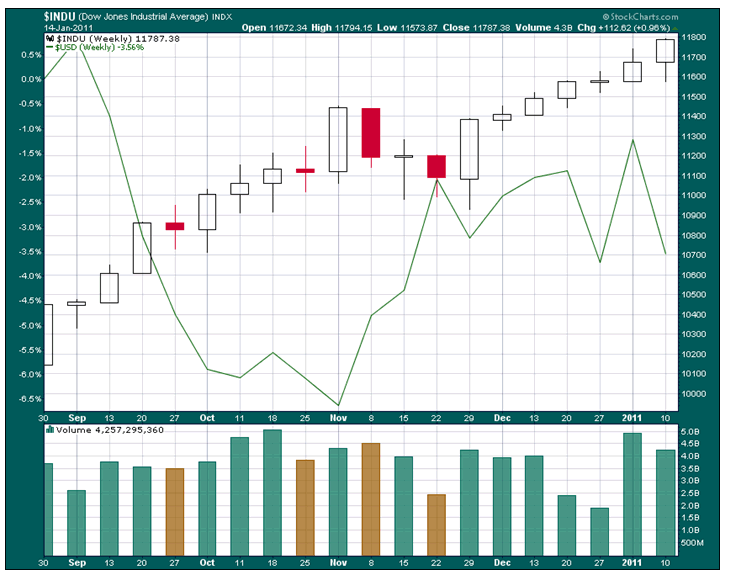Click the tallest green volume bar at Oct 18
This screenshot has width=729, height=573.
point(272,493)
